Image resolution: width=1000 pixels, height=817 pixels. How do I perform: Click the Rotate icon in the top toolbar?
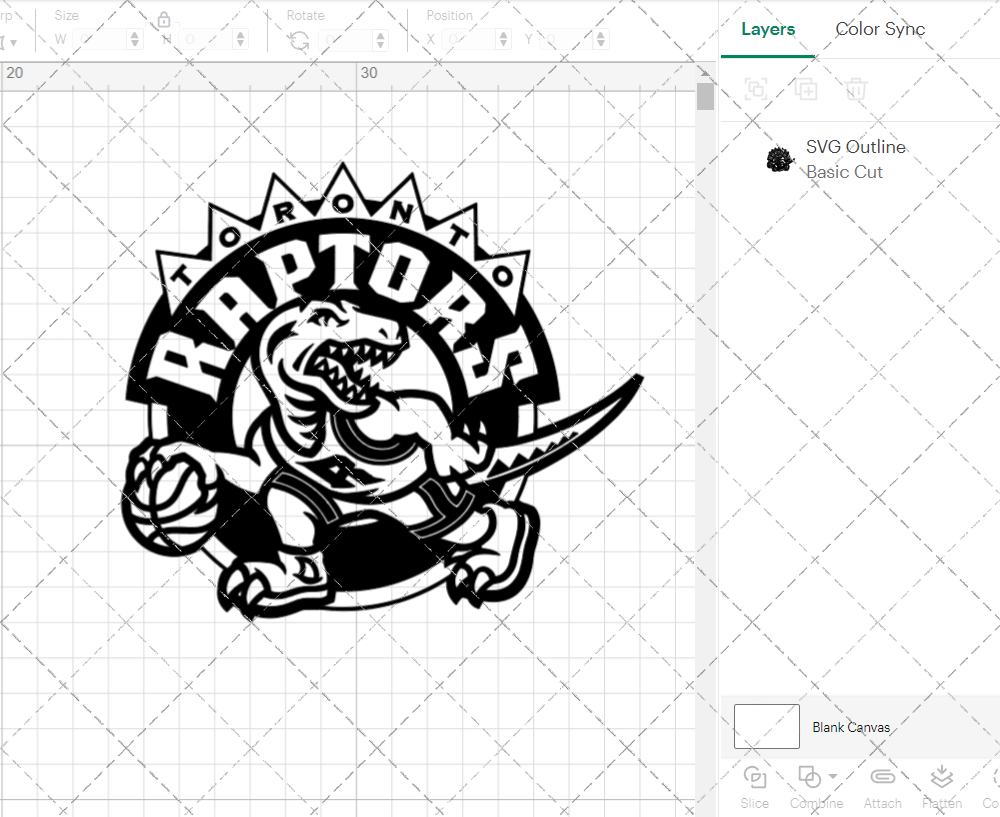point(297,38)
